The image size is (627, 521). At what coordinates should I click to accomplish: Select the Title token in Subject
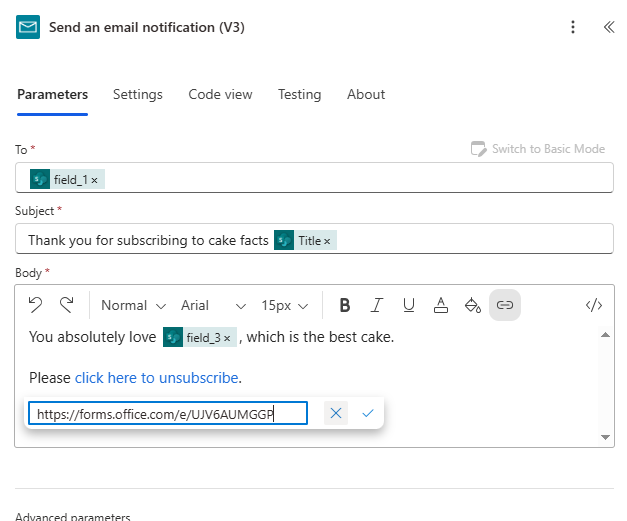pyautogui.click(x=305, y=240)
